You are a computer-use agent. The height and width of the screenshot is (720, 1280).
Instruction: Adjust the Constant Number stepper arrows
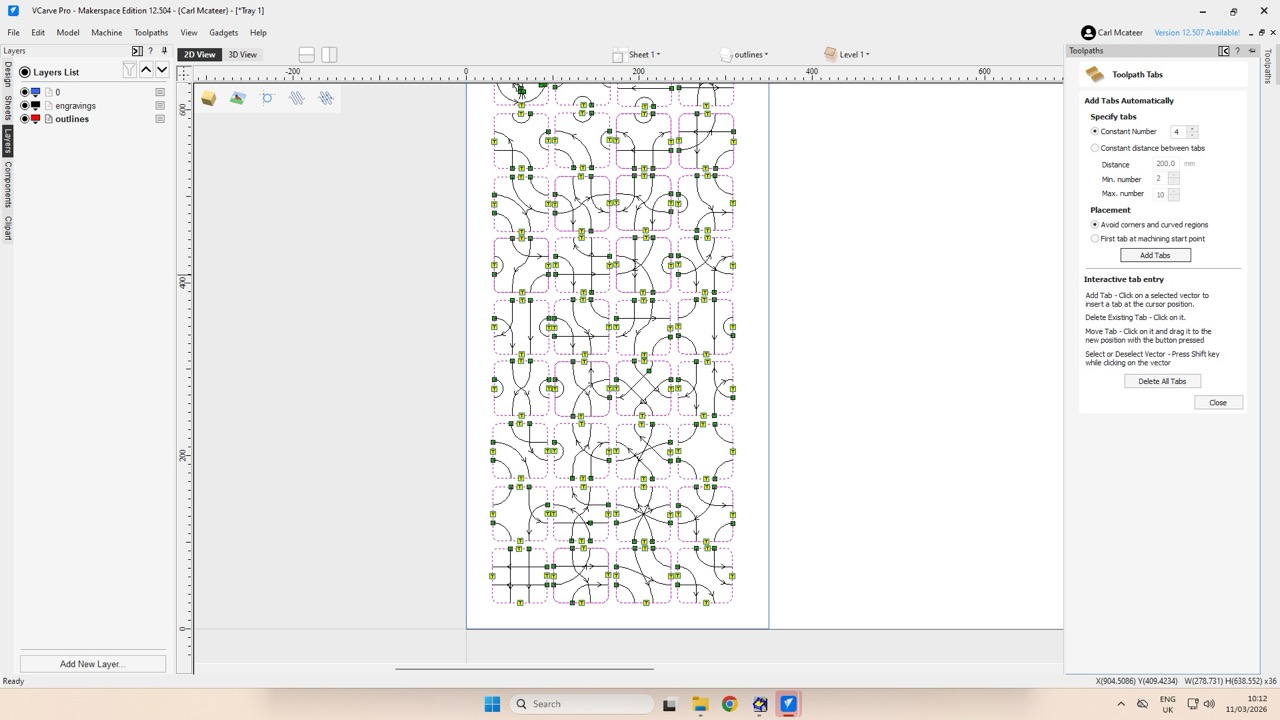[1192, 132]
